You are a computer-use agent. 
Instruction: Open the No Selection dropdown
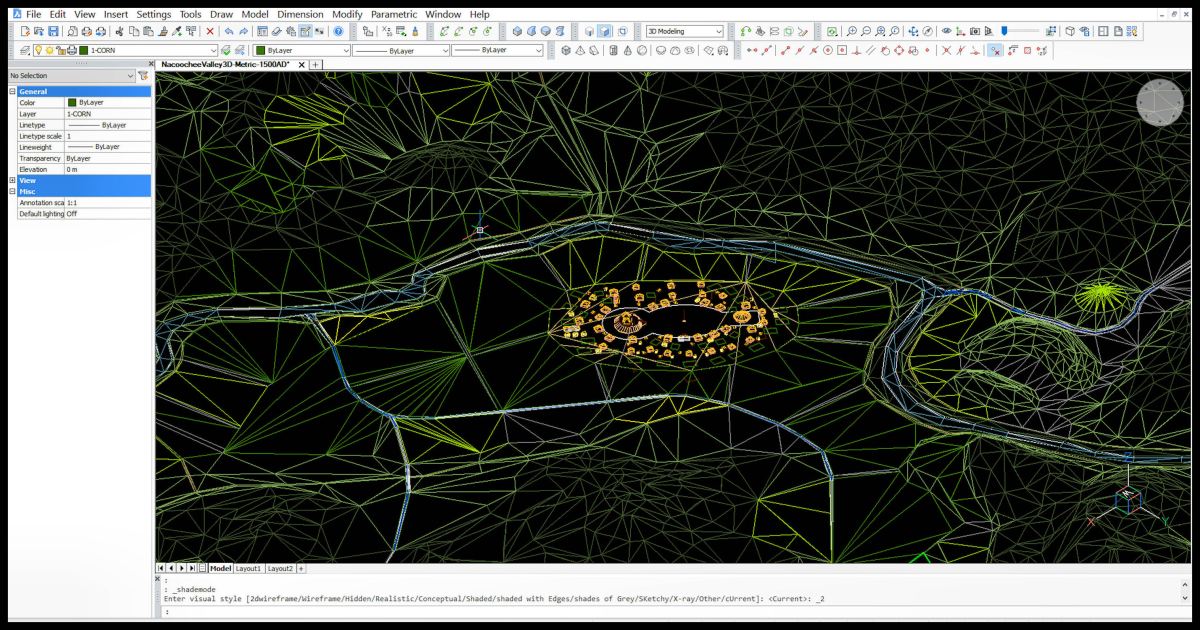[x=70, y=76]
